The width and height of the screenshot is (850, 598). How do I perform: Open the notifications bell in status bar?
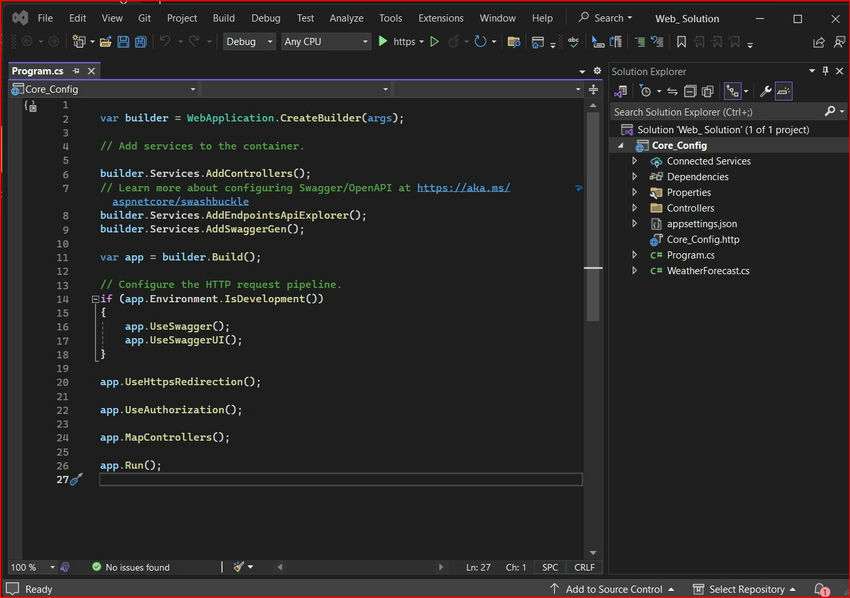point(820,589)
